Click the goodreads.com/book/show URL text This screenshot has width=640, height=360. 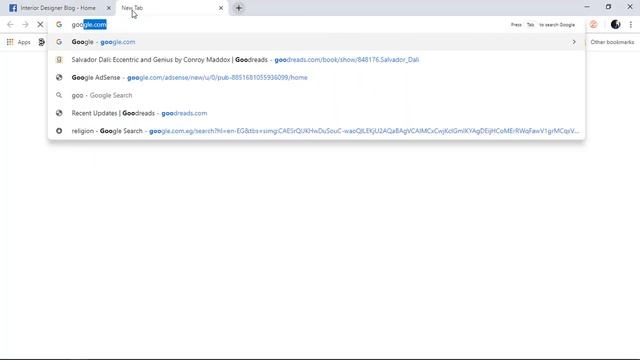347,60
